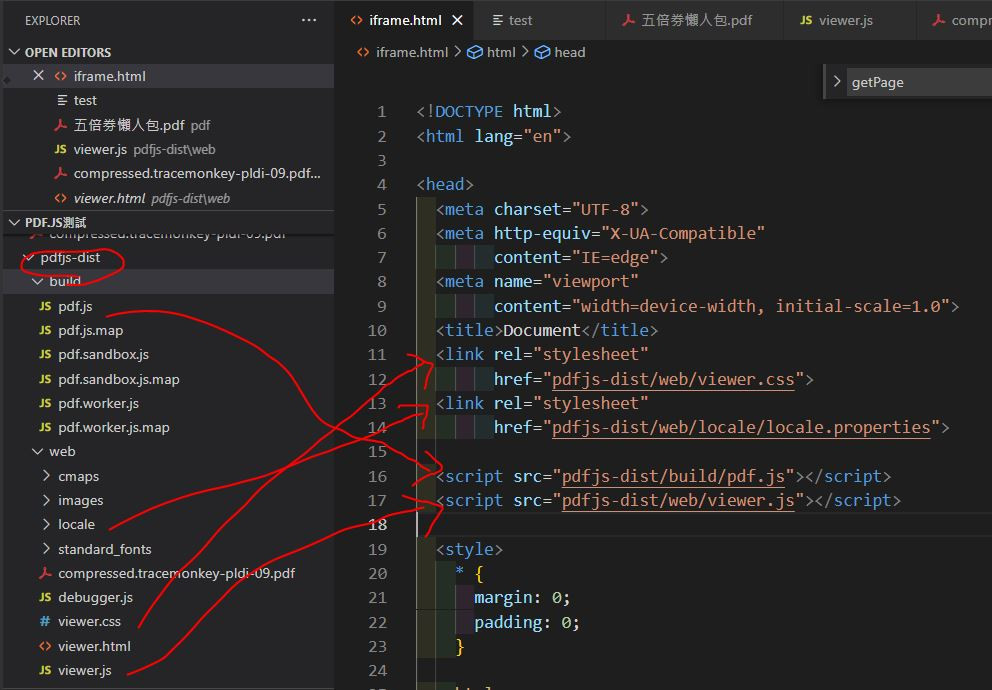Switch to the 五倍券懶人包.pdf tab

(x=687, y=20)
